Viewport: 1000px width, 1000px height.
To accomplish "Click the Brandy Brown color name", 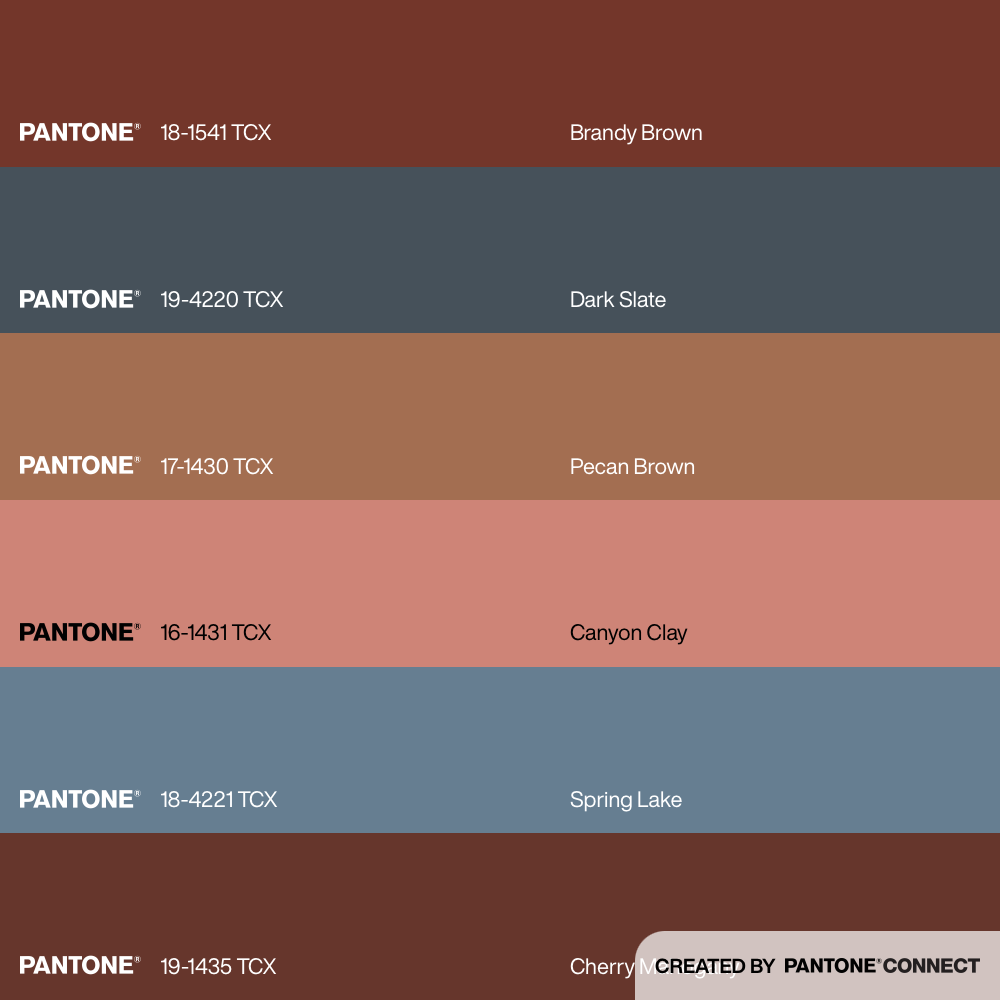I will click(636, 133).
